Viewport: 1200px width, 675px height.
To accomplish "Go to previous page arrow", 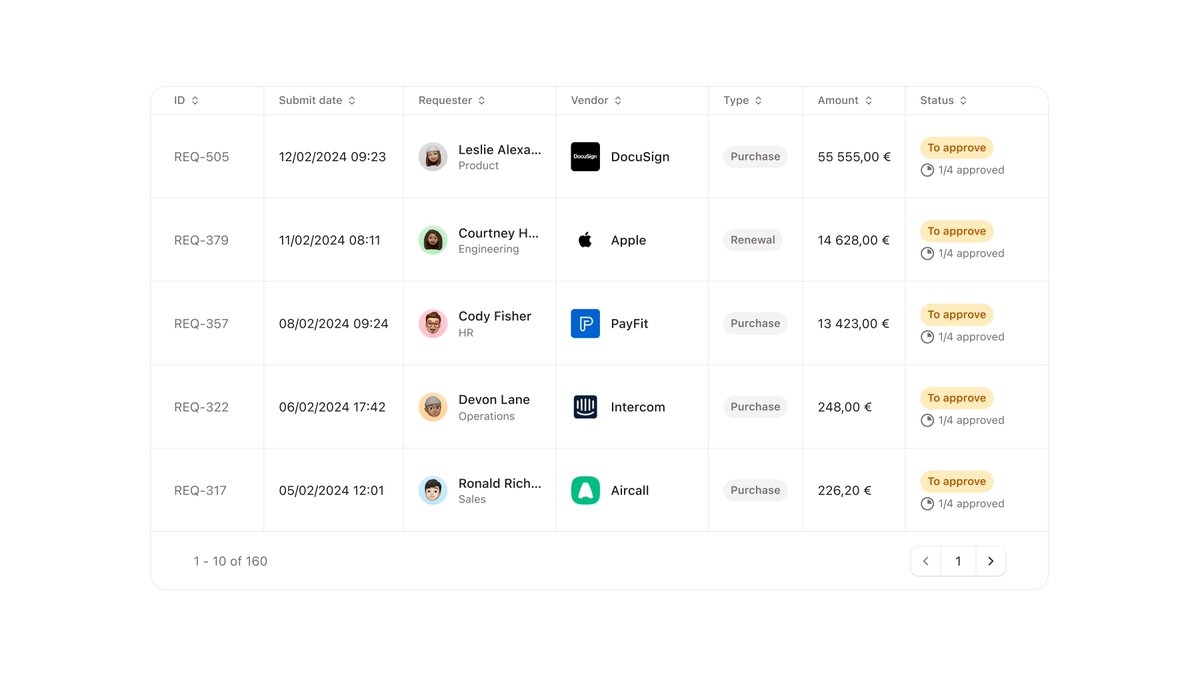I will 926,561.
